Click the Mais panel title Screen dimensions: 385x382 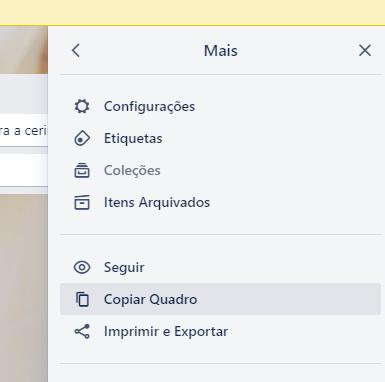[221, 51]
